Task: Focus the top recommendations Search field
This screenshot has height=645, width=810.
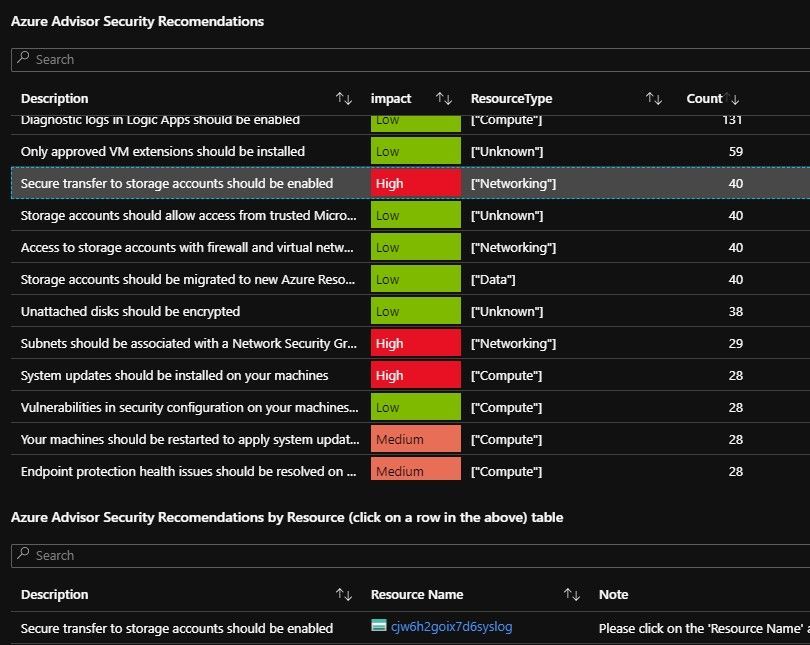Action: pyautogui.click(x=411, y=59)
